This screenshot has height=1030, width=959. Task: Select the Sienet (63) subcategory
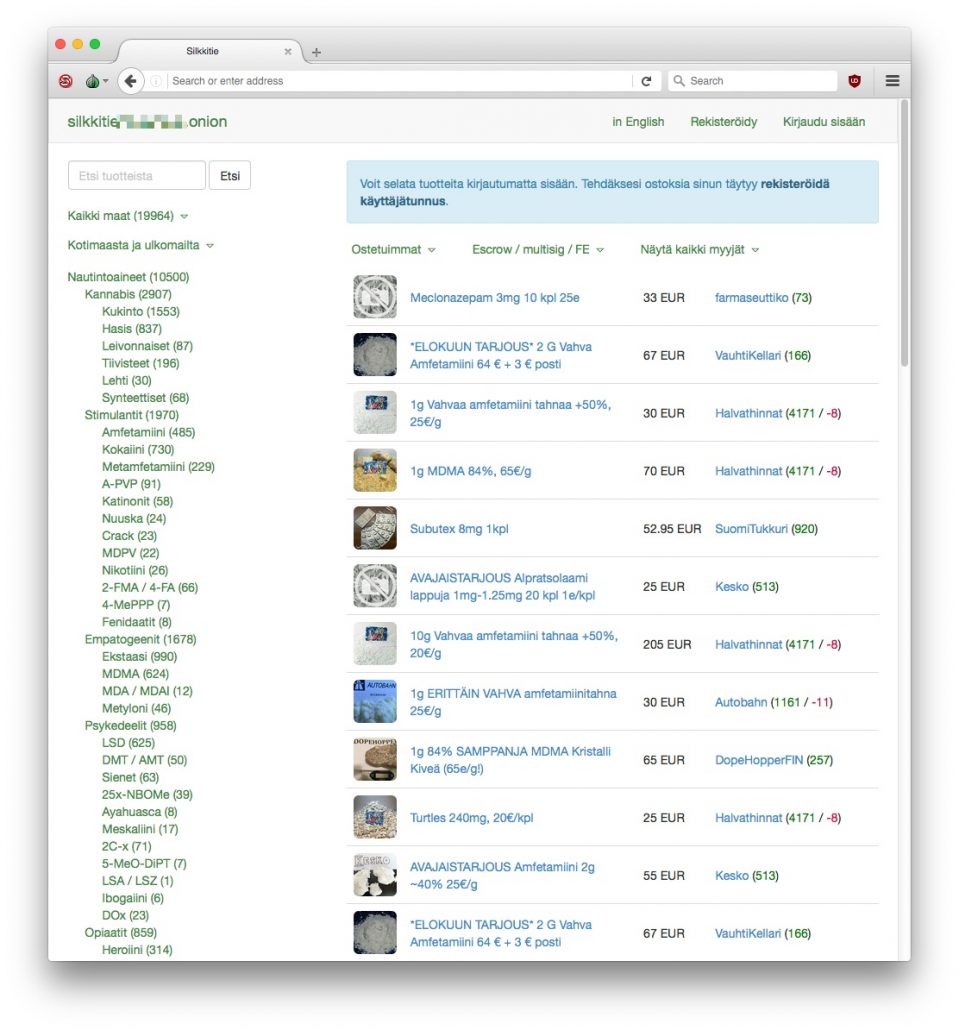[x=130, y=778]
